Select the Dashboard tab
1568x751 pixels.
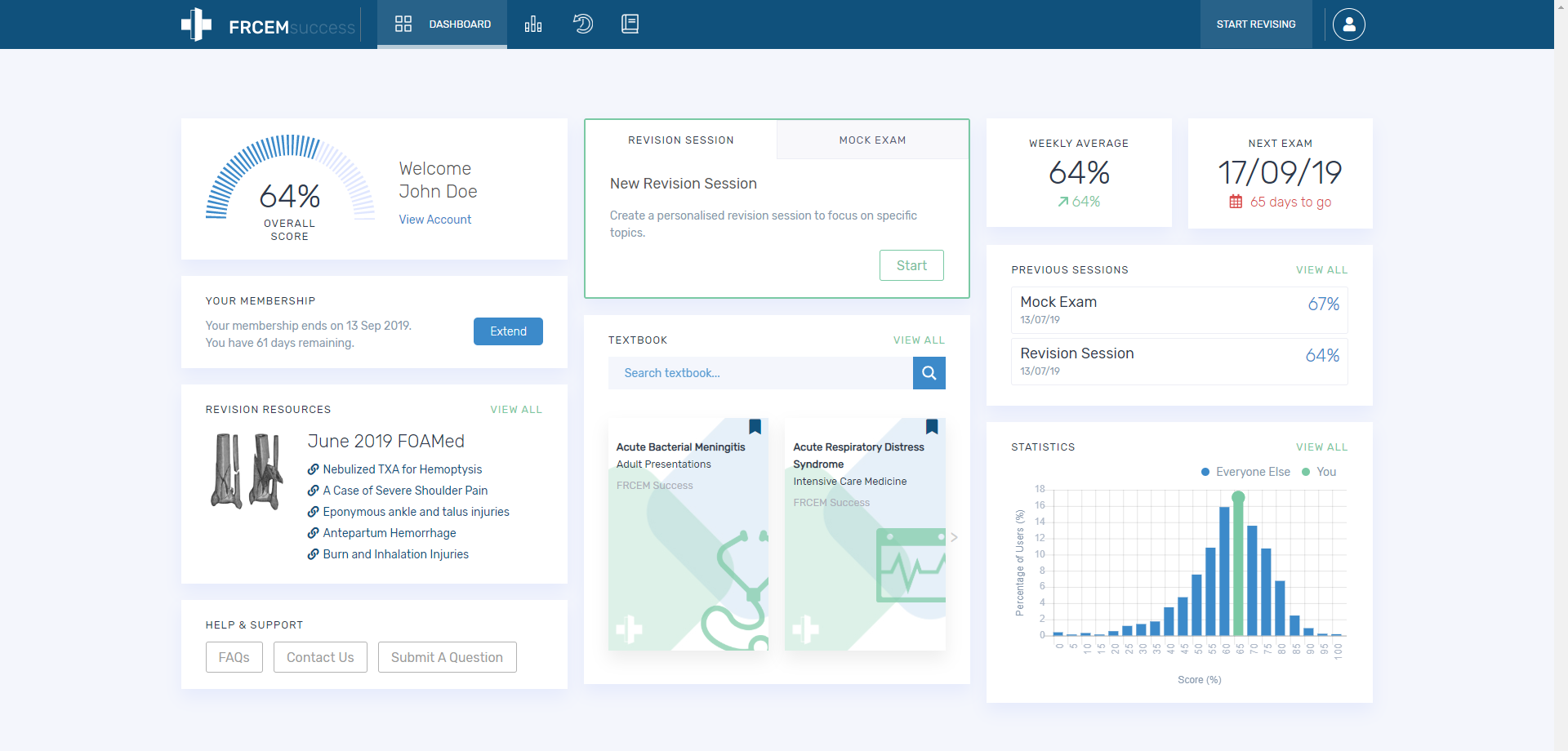pos(442,24)
